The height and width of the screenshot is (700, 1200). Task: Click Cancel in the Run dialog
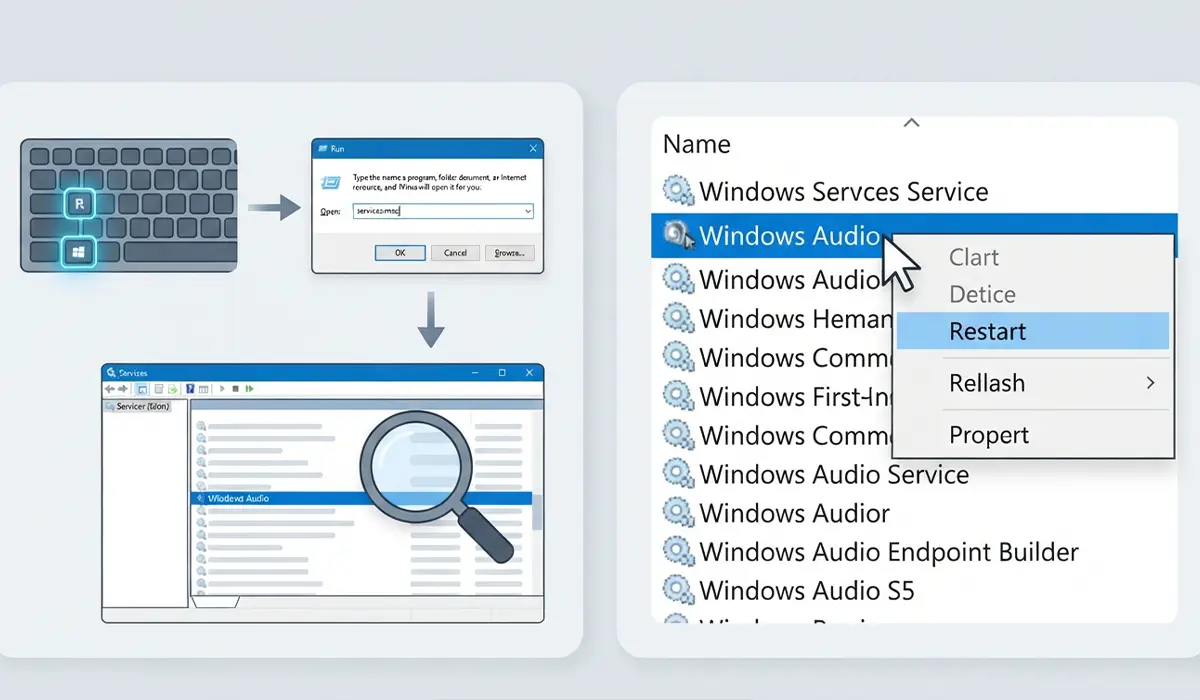[455, 253]
